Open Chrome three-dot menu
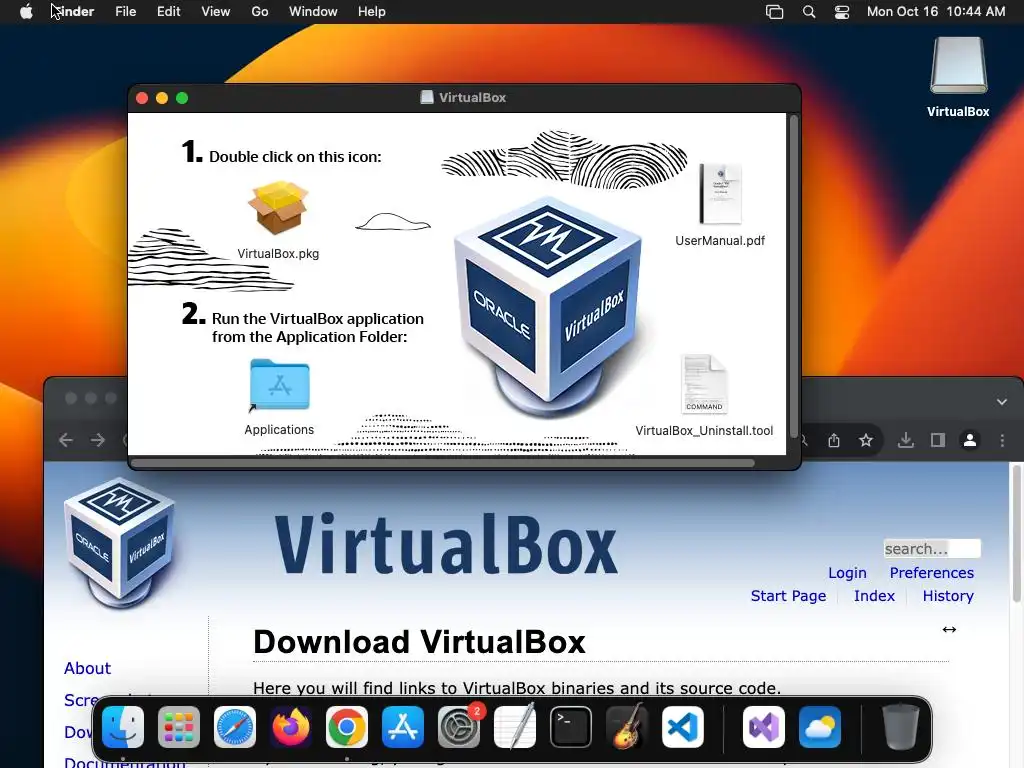1024x768 pixels. tap(1002, 440)
